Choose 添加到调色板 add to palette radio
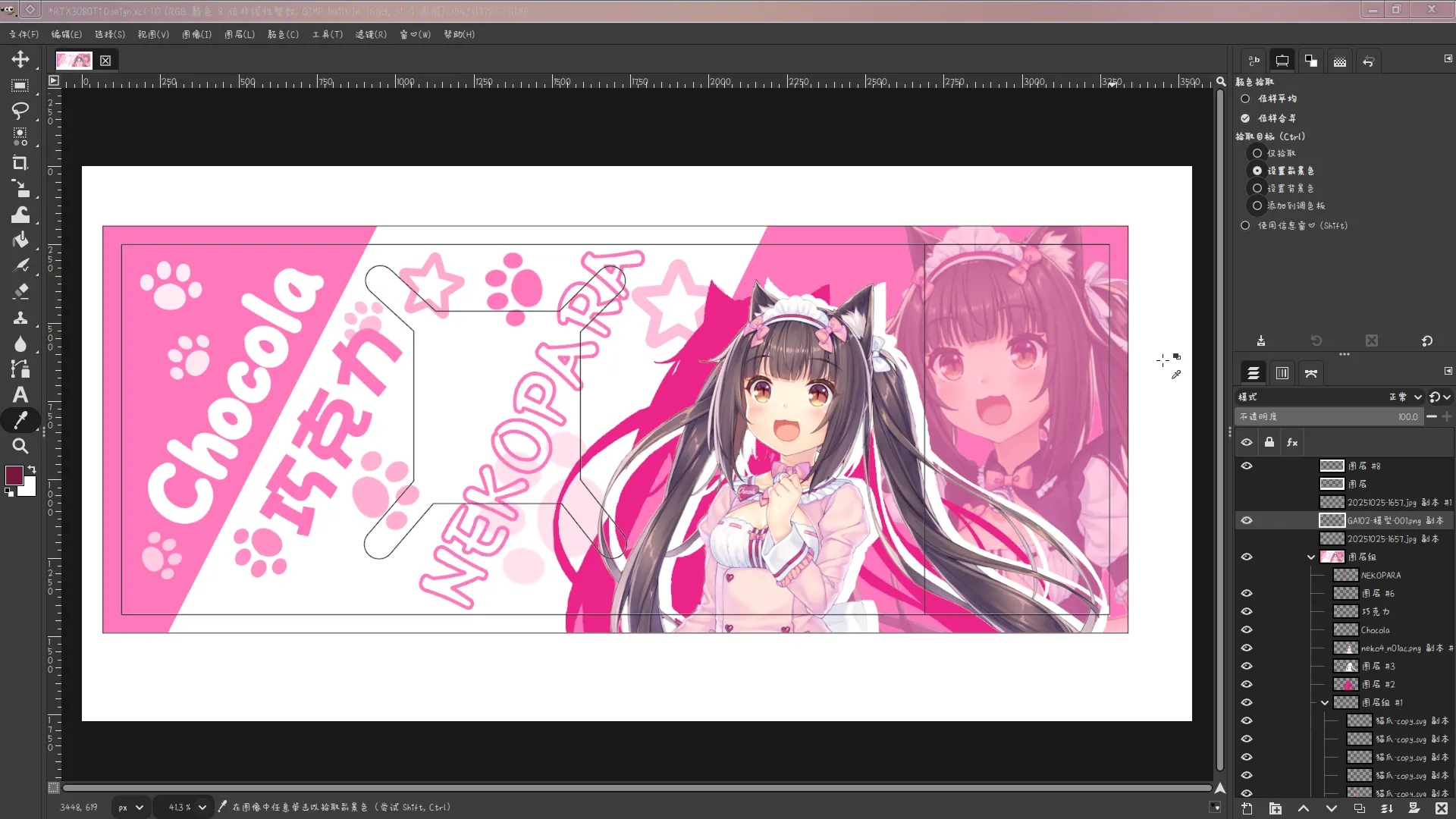 [x=1257, y=206]
